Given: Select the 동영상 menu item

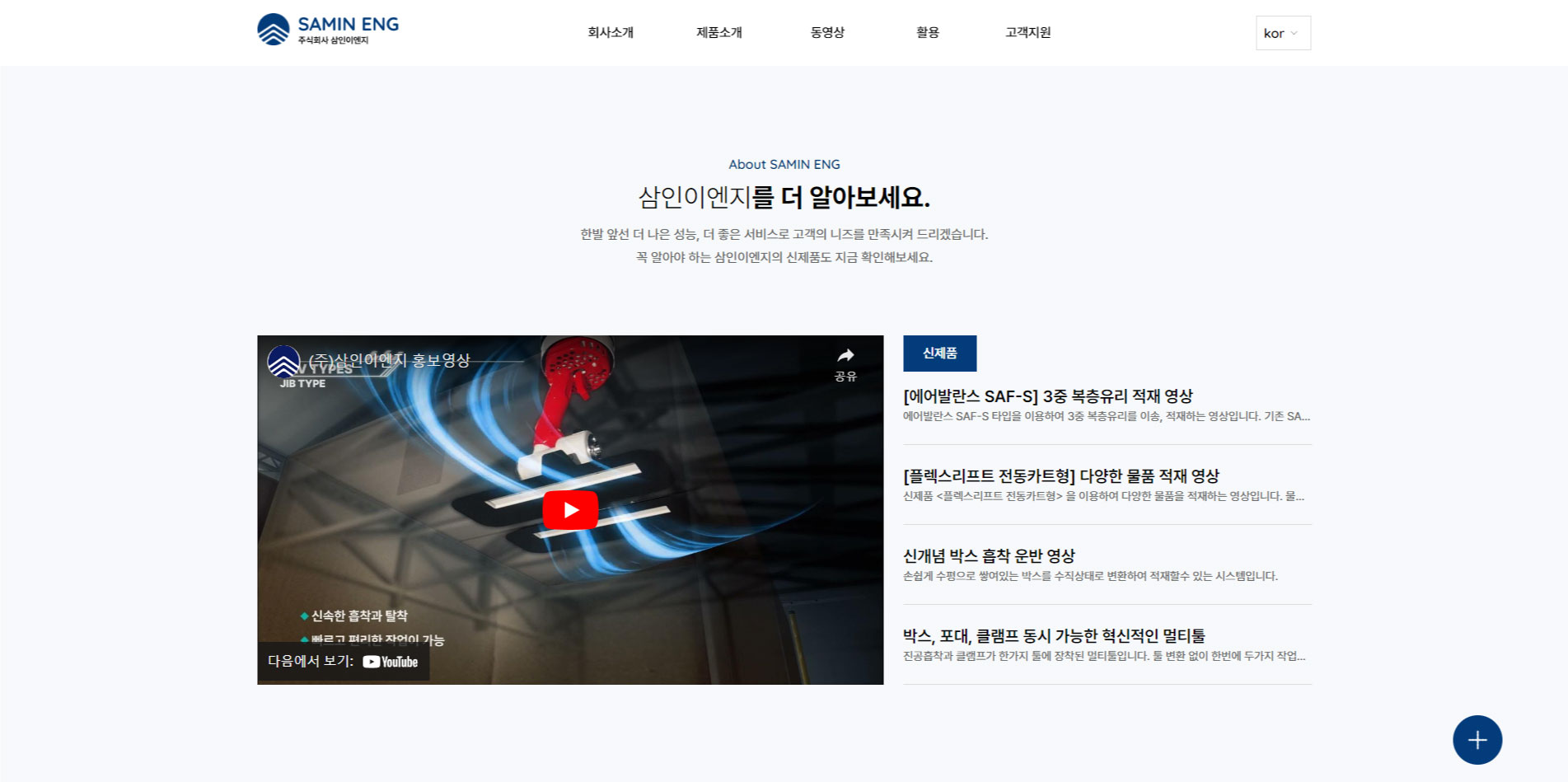Looking at the screenshot, I should click(827, 33).
